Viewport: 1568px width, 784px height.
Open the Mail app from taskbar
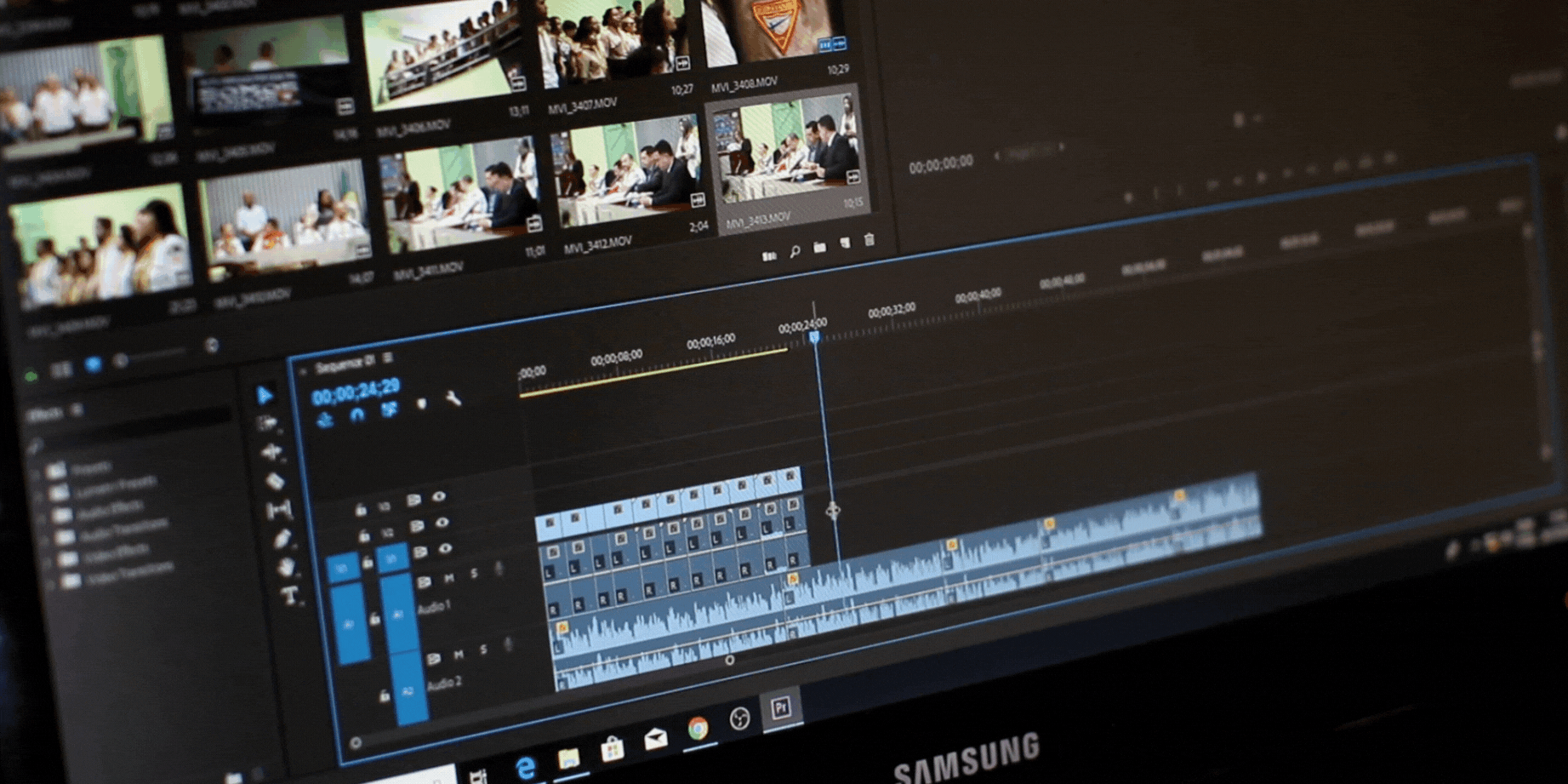(655, 739)
